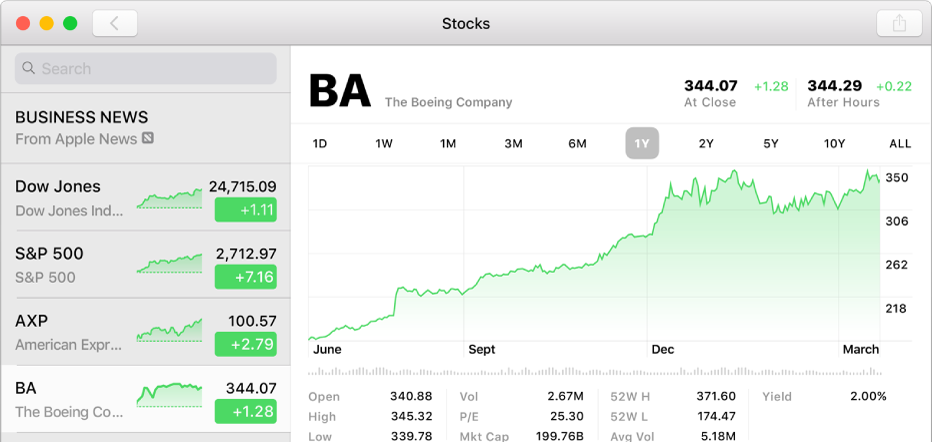Select the 1D chart range tab
Image resolution: width=934 pixels, height=442 pixels.
pos(320,144)
